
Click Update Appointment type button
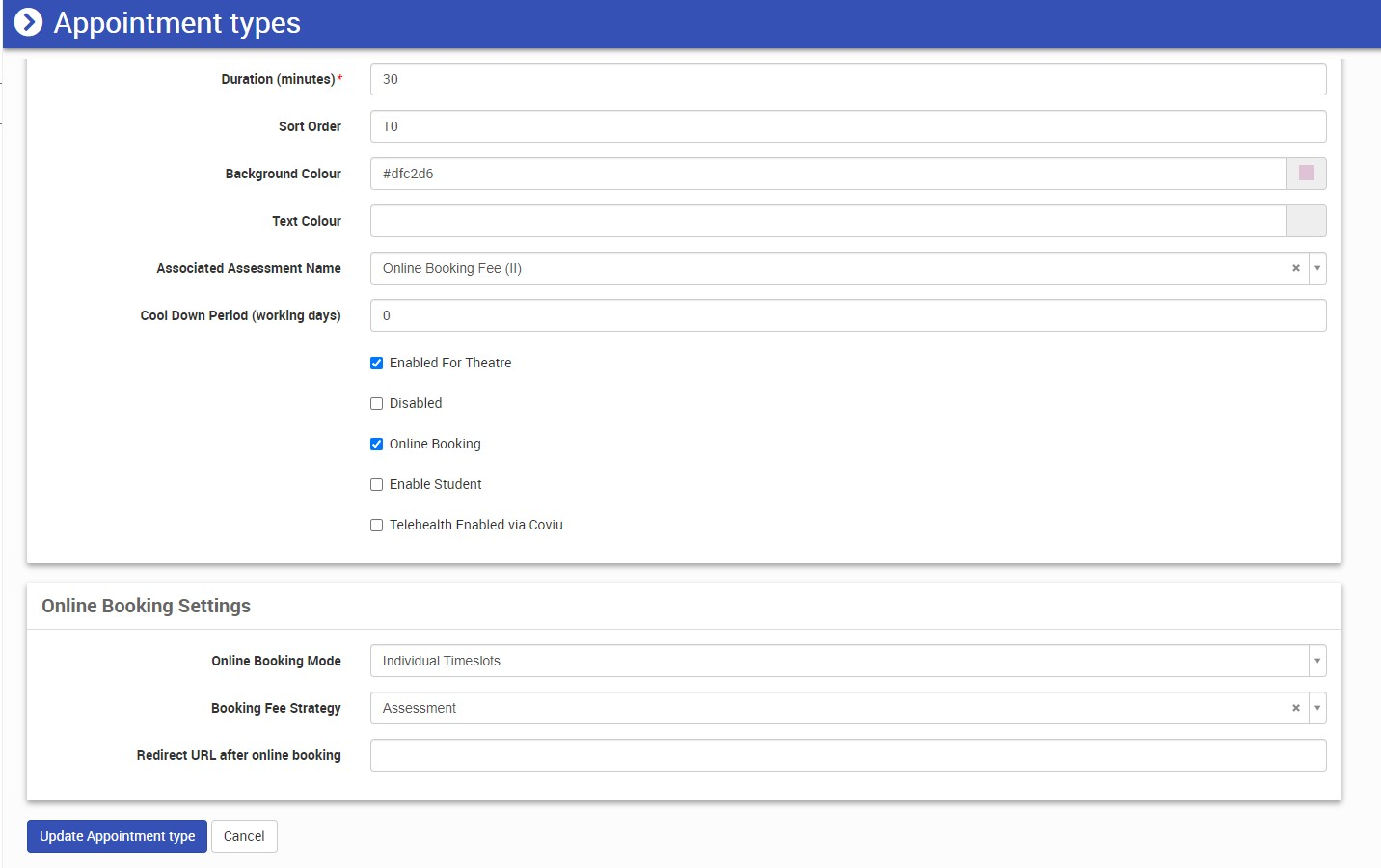pos(117,836)
